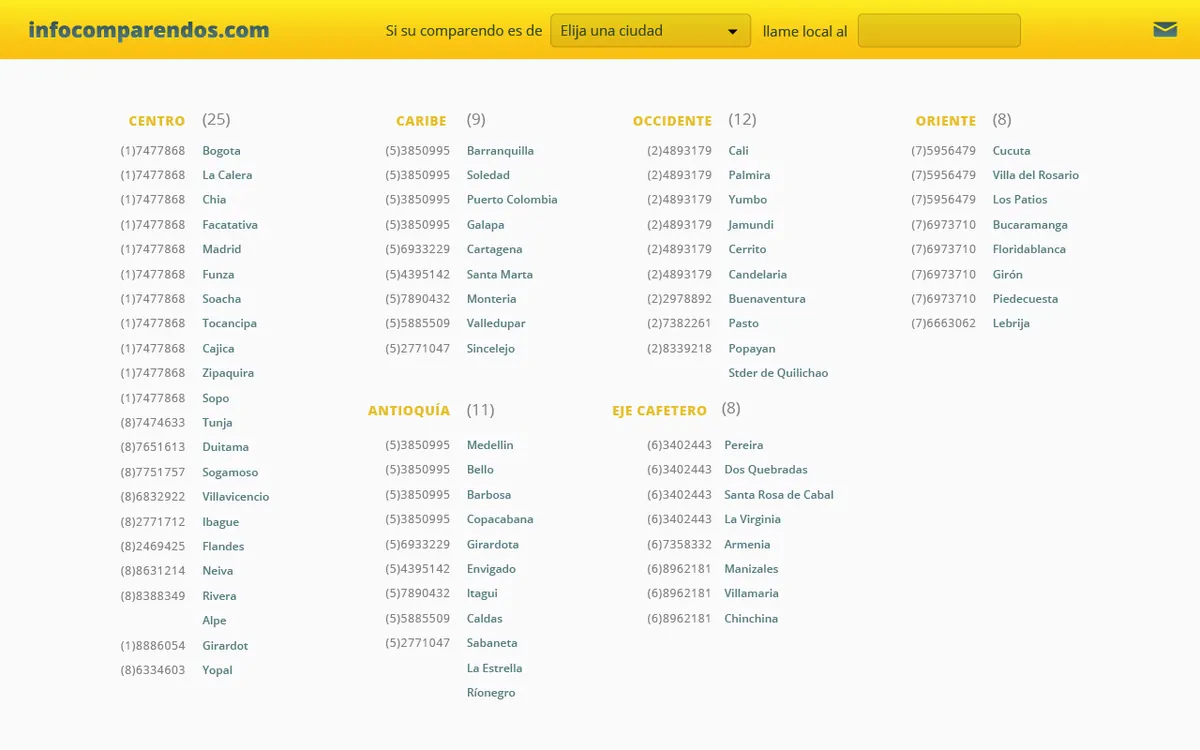Click phone number (8)7474633 beside Tunja
Image resolution: width=1200 pixels, height=750 pixels.
click(x=153, y=423)
